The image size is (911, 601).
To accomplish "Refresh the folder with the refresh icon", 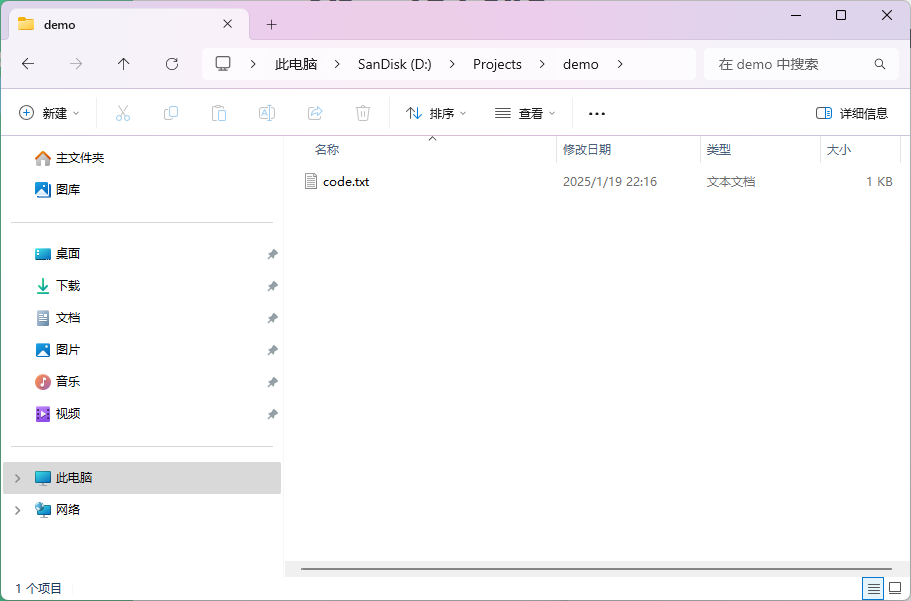I will pyautogui.click(x=171, y=63).
